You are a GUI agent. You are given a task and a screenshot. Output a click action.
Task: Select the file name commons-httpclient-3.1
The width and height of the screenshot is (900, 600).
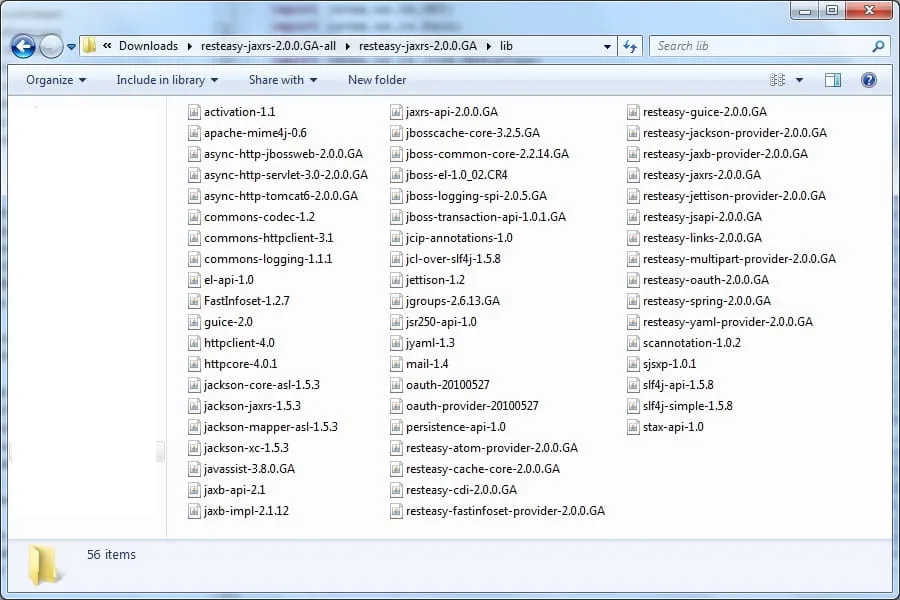point(269,238)
